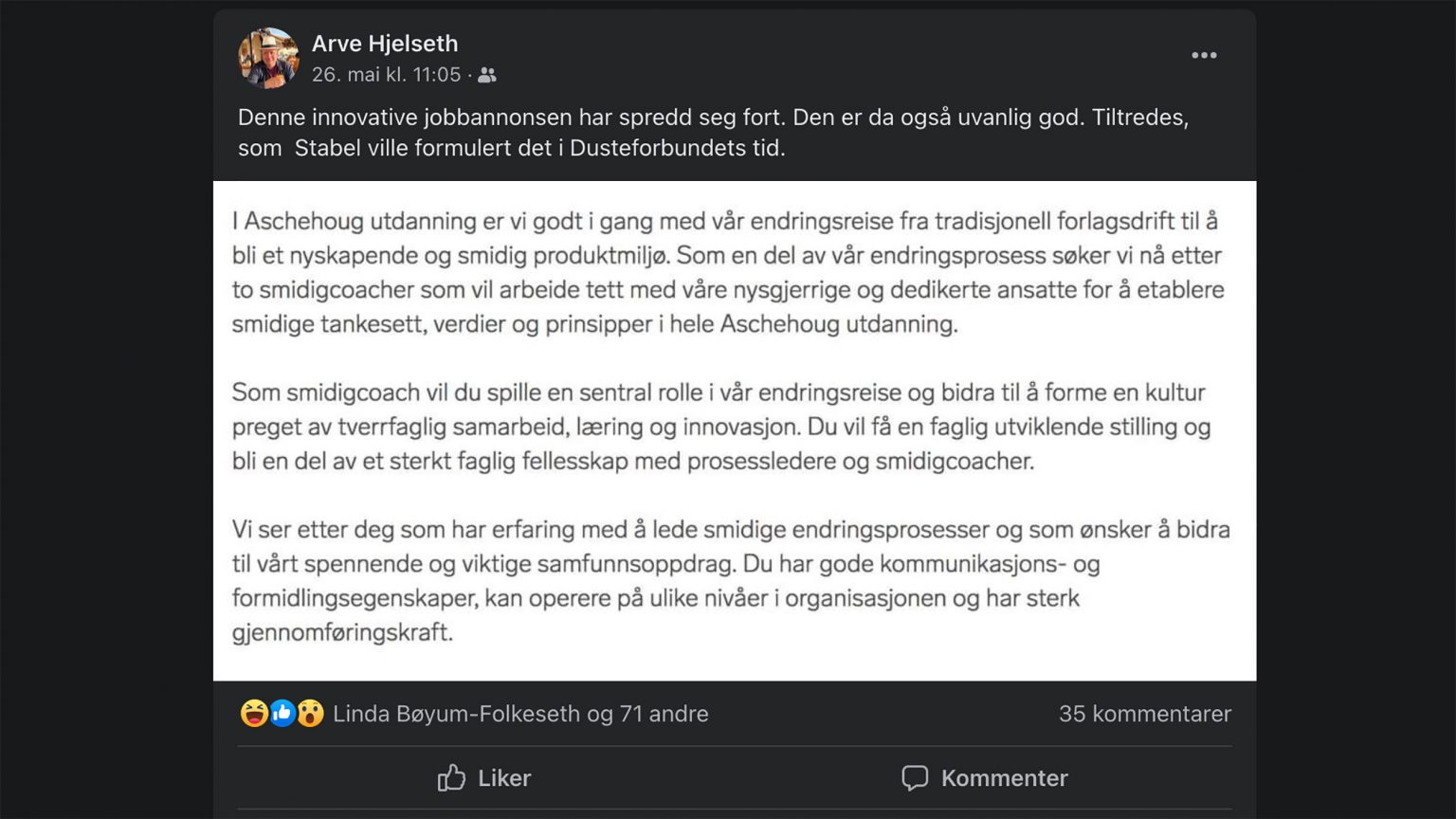Open the 35 kommentarer comments link
1456x819 pixels.
[x=1144, y=714]
